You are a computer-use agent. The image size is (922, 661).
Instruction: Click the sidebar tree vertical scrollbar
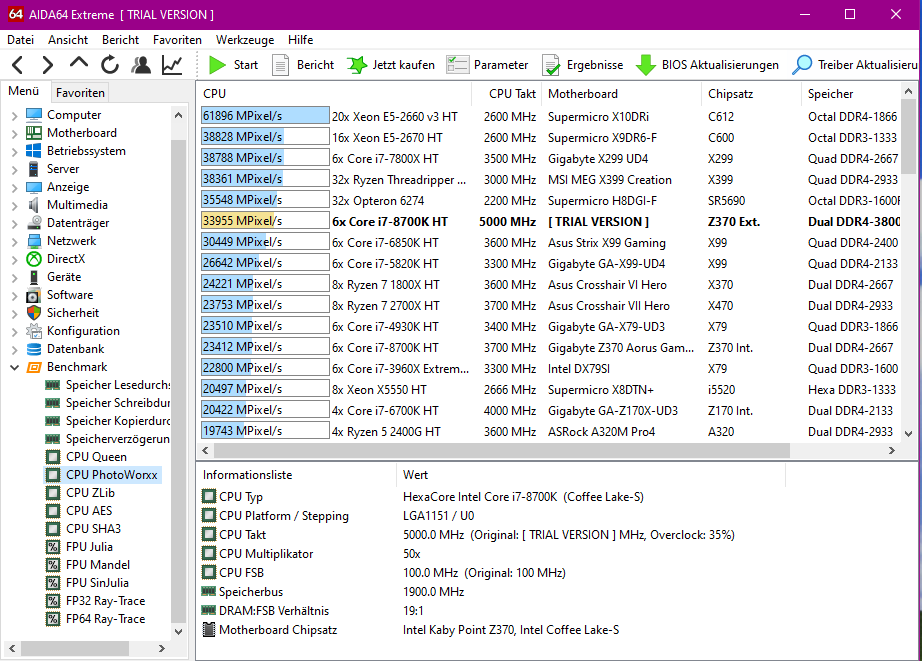[x=178, y=380]
